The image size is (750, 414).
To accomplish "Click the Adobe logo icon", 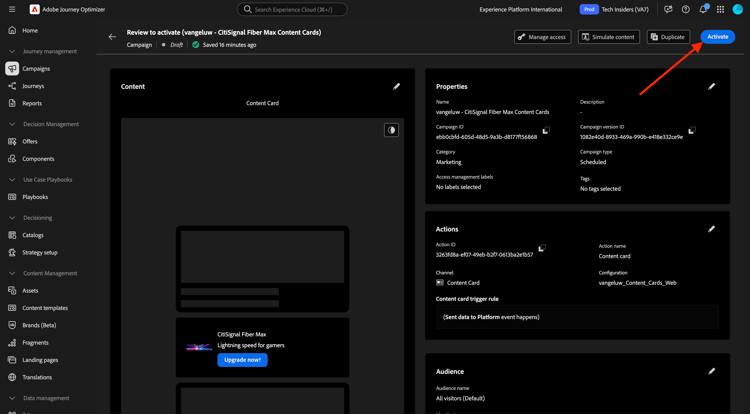I will [34, 9].
